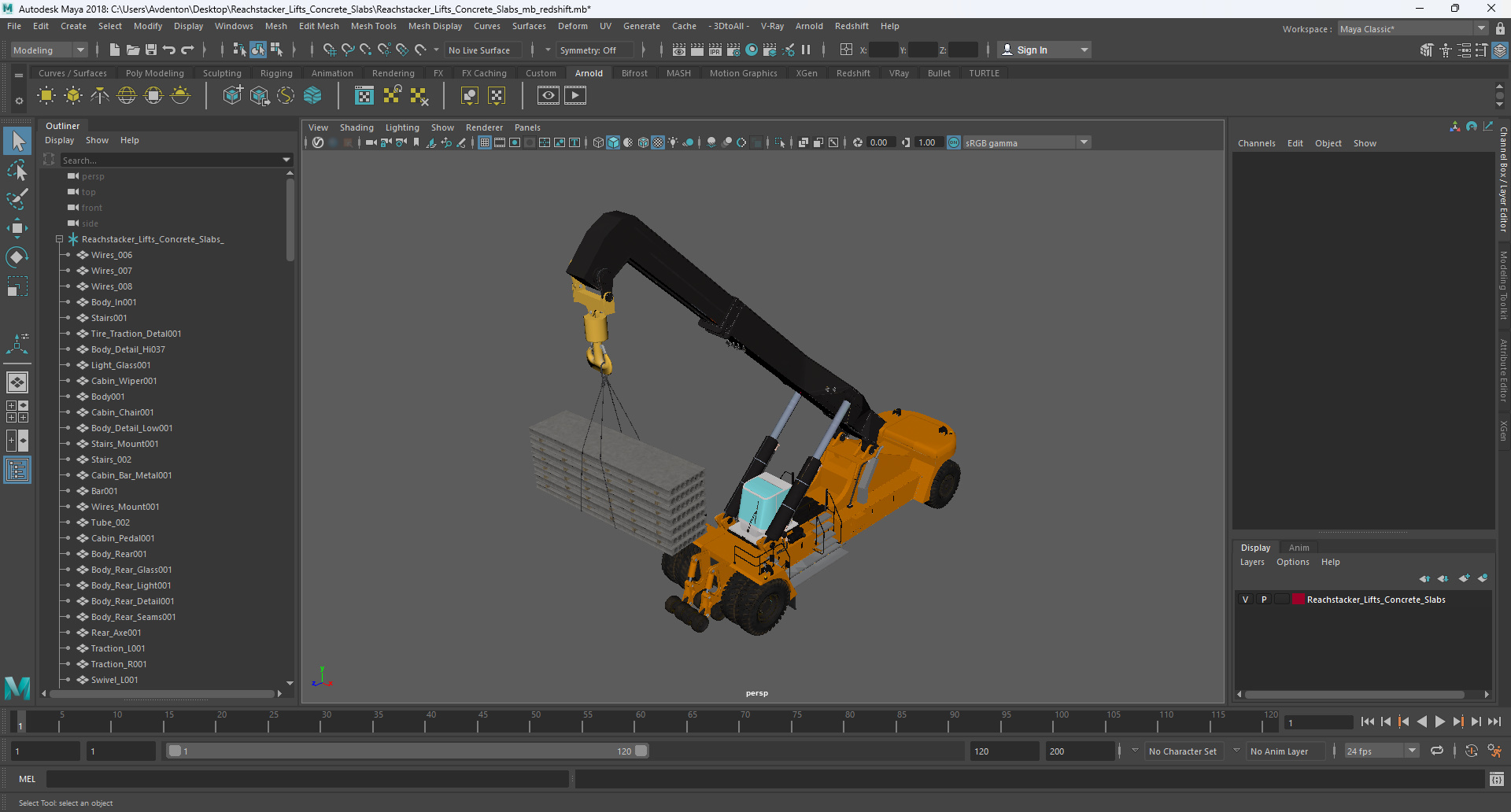Screen dimensions: 1511x812
Task: Open the viewport Shading menu
Action: pos(357,127)
